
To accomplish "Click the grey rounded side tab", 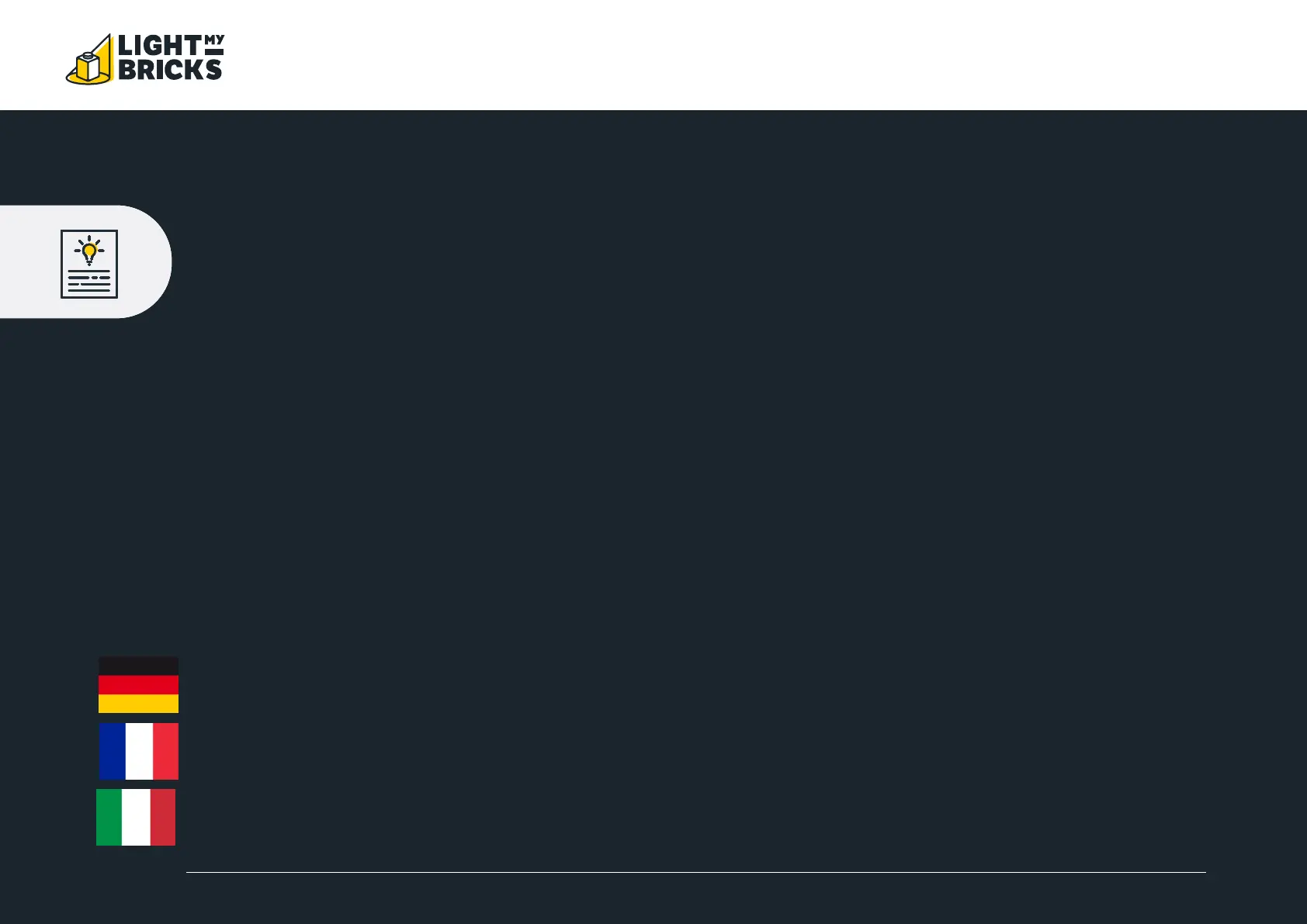I will [x=85, y=261].
